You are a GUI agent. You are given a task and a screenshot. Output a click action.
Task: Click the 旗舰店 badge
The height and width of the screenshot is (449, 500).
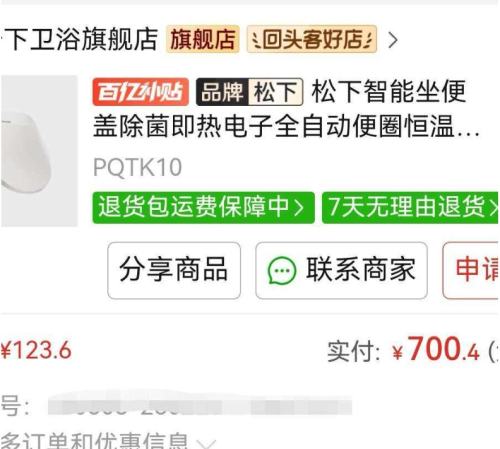(x=203, y=39)
